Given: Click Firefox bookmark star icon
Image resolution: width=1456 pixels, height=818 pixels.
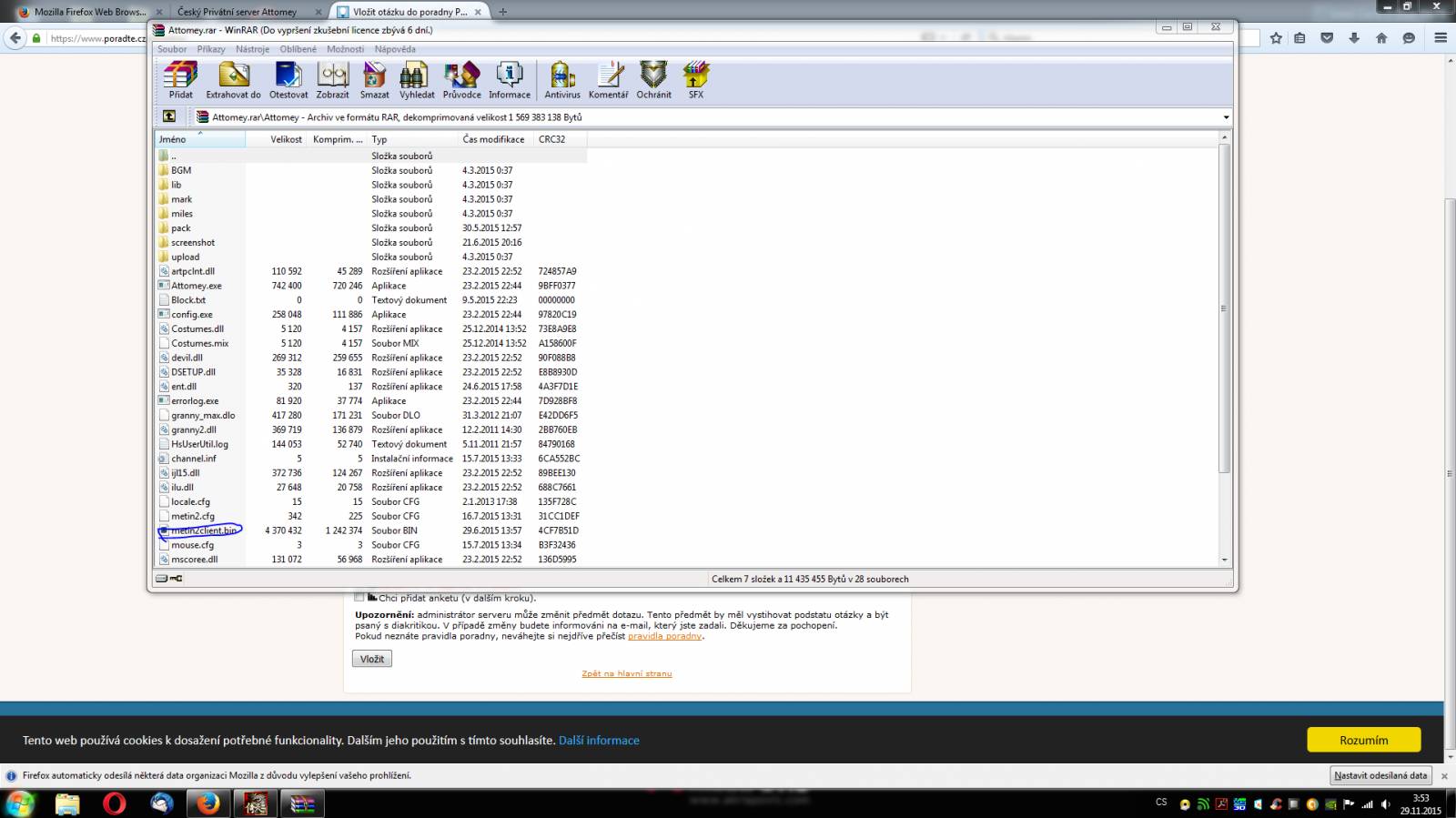Looking at the screenshot, I should click(x=1276, y=38).
